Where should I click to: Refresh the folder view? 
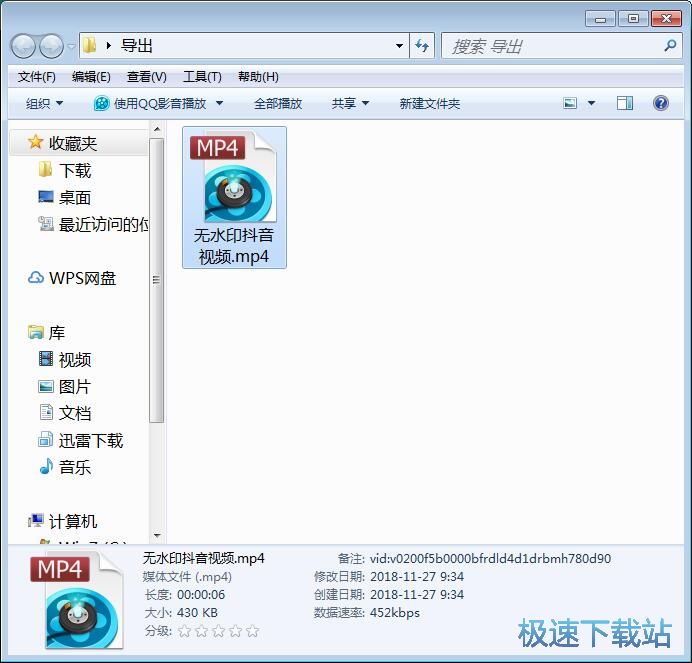coord(422,45)
